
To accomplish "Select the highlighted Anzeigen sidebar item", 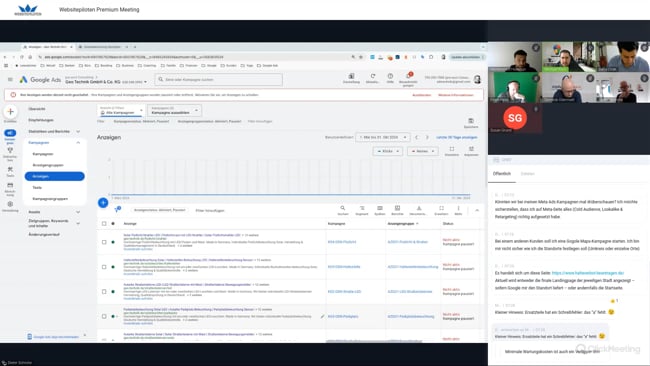I will click(x=54, y=176).
